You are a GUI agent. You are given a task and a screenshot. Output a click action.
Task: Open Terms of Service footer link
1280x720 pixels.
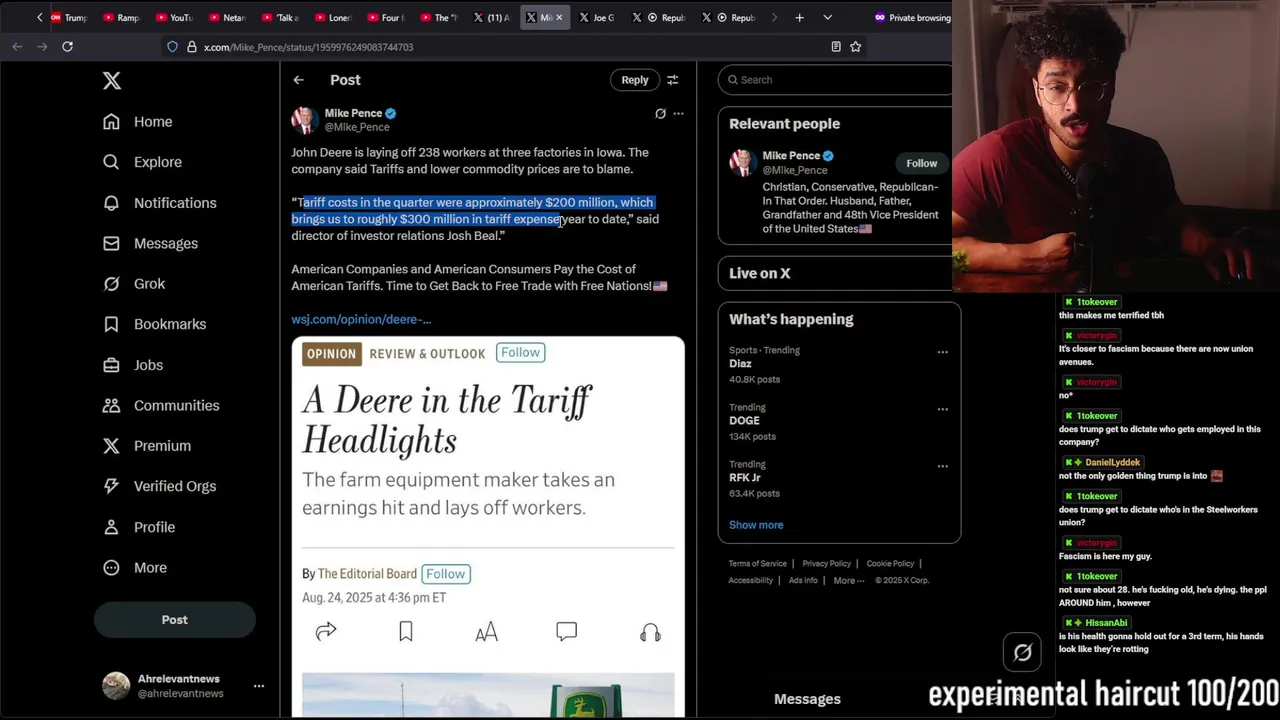pyautogui.click(x=757, y=564)
